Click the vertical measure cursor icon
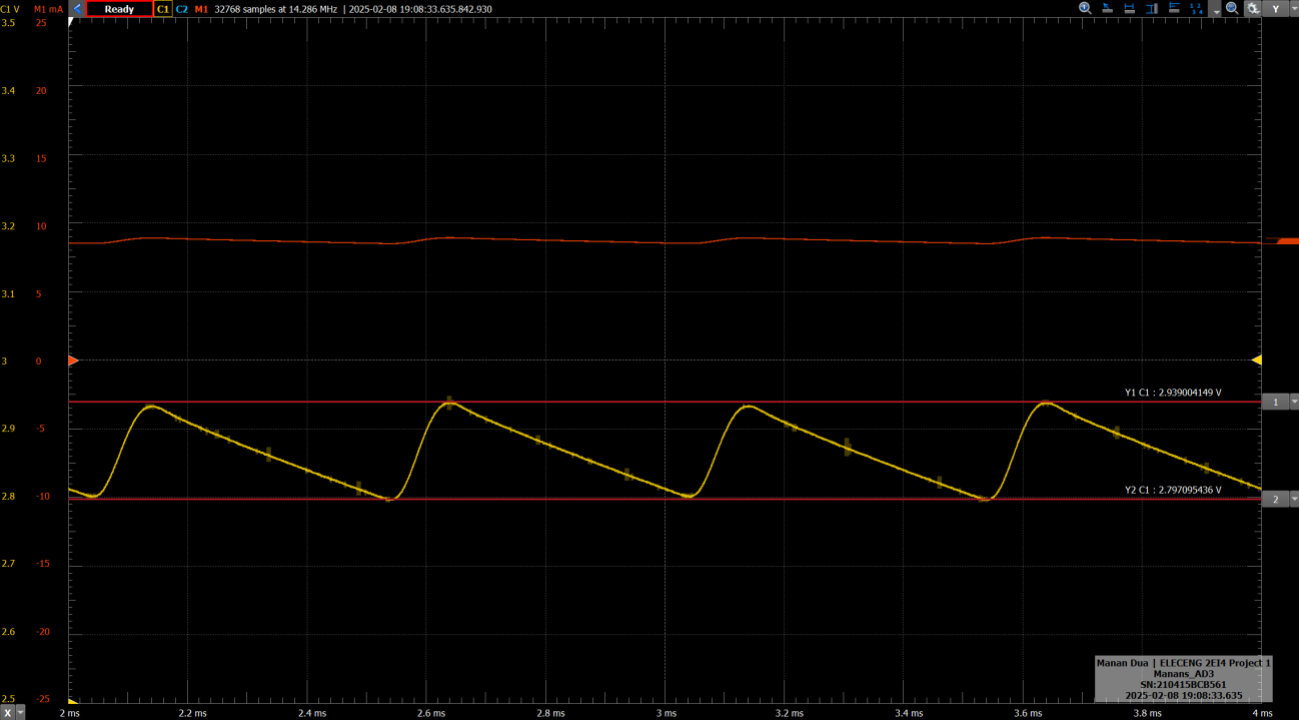Viewport: 1299px width, 720px height. pos(1152,8)
